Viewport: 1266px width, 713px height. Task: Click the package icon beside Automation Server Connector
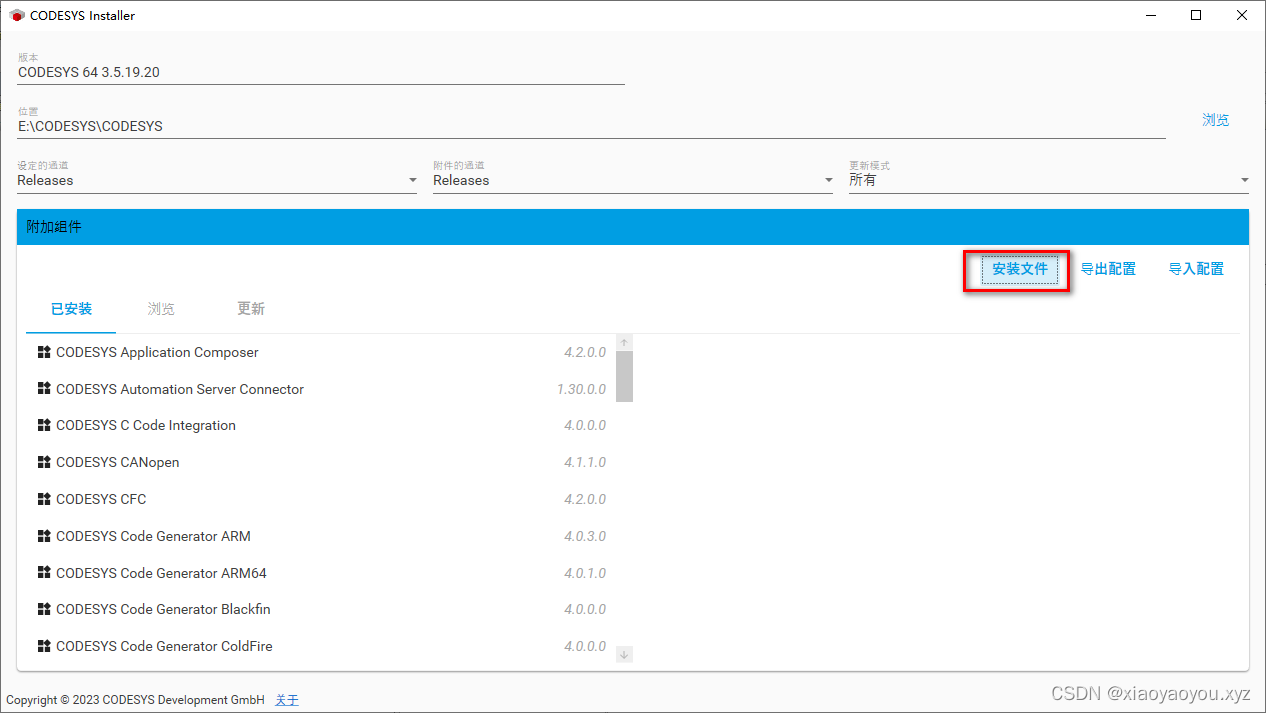point(44,389)
